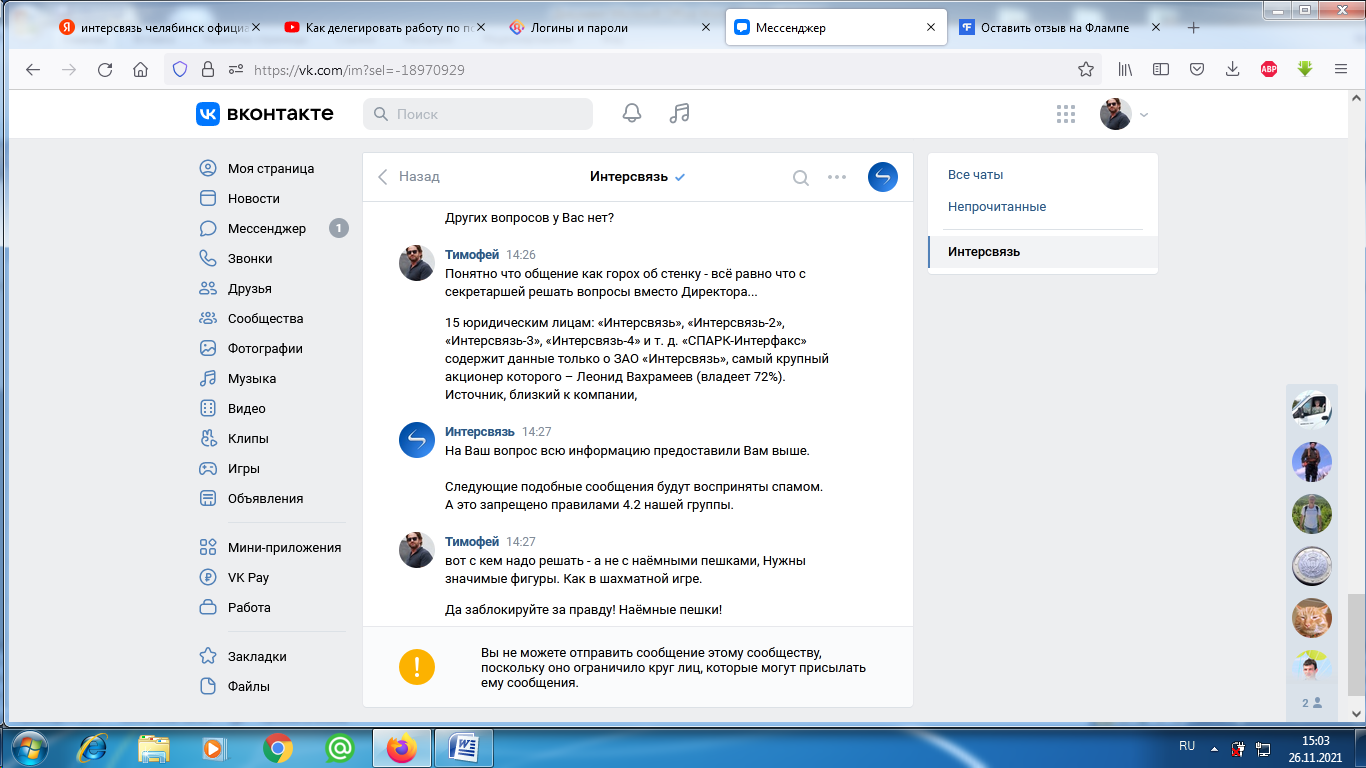Screen dimensions: 1366x768
Task: Open the music note icon in VK header
Action: (680, 114)
